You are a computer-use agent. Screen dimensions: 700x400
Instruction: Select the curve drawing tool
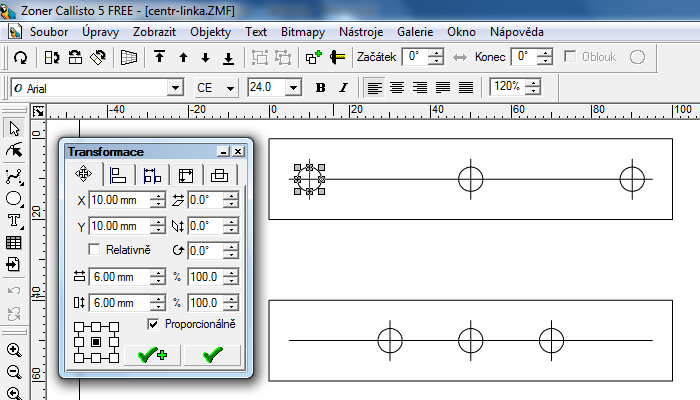[x=14, y=177]
